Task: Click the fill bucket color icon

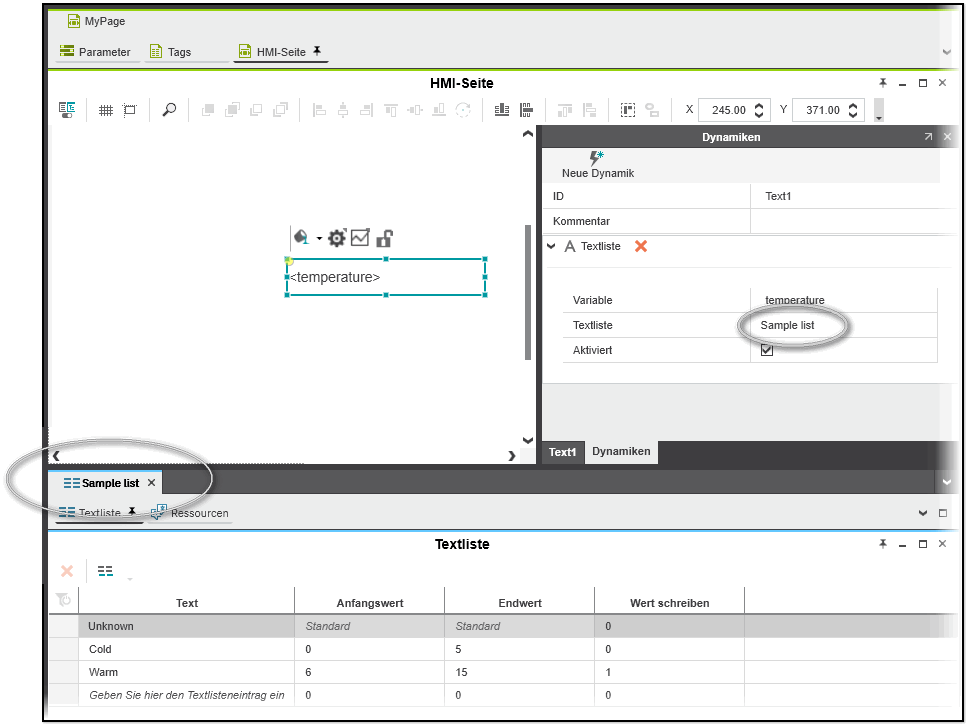Action: pyautogui.click(x=301, y=238)
